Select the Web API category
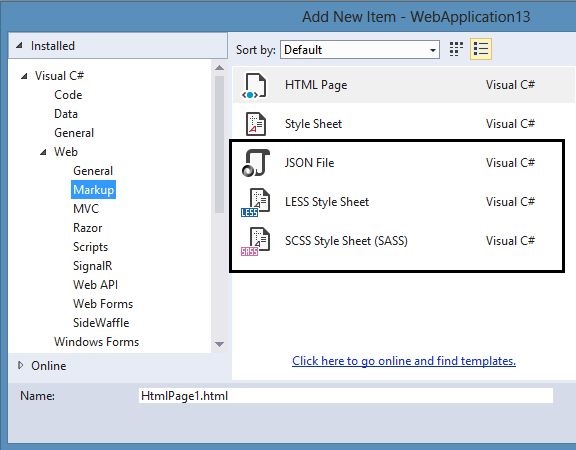Image resolution: width=576 pixels, height=450 pixels. pyautogui.click(x=96, y=285)
